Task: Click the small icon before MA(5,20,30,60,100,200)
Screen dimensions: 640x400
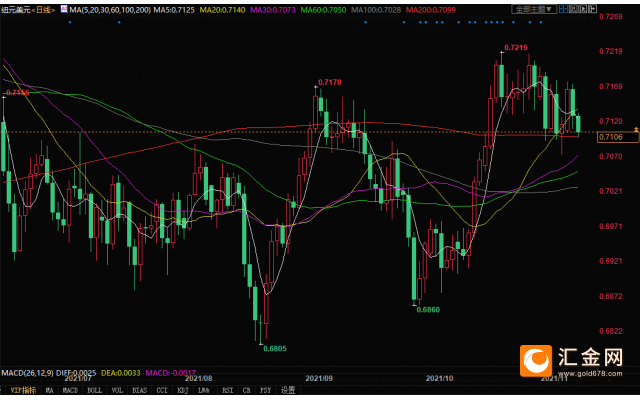Action: (x=64, y=9)
